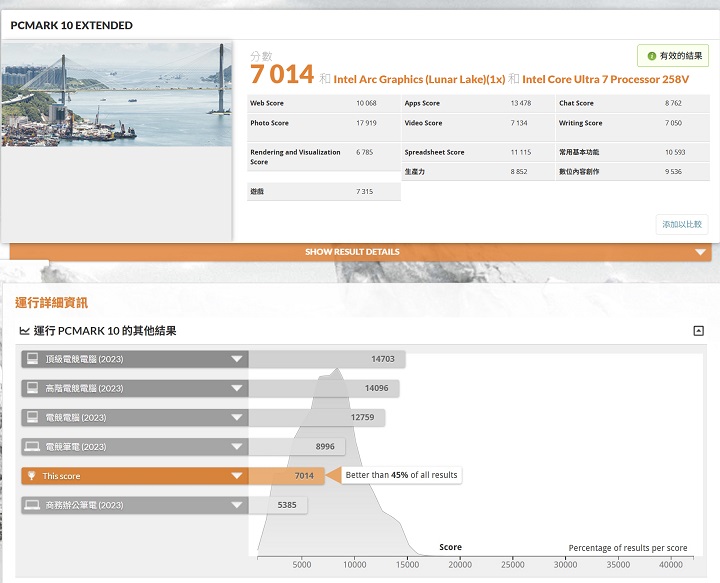
Task: Click the Video Score value 7 134
Action: (519, 123)
